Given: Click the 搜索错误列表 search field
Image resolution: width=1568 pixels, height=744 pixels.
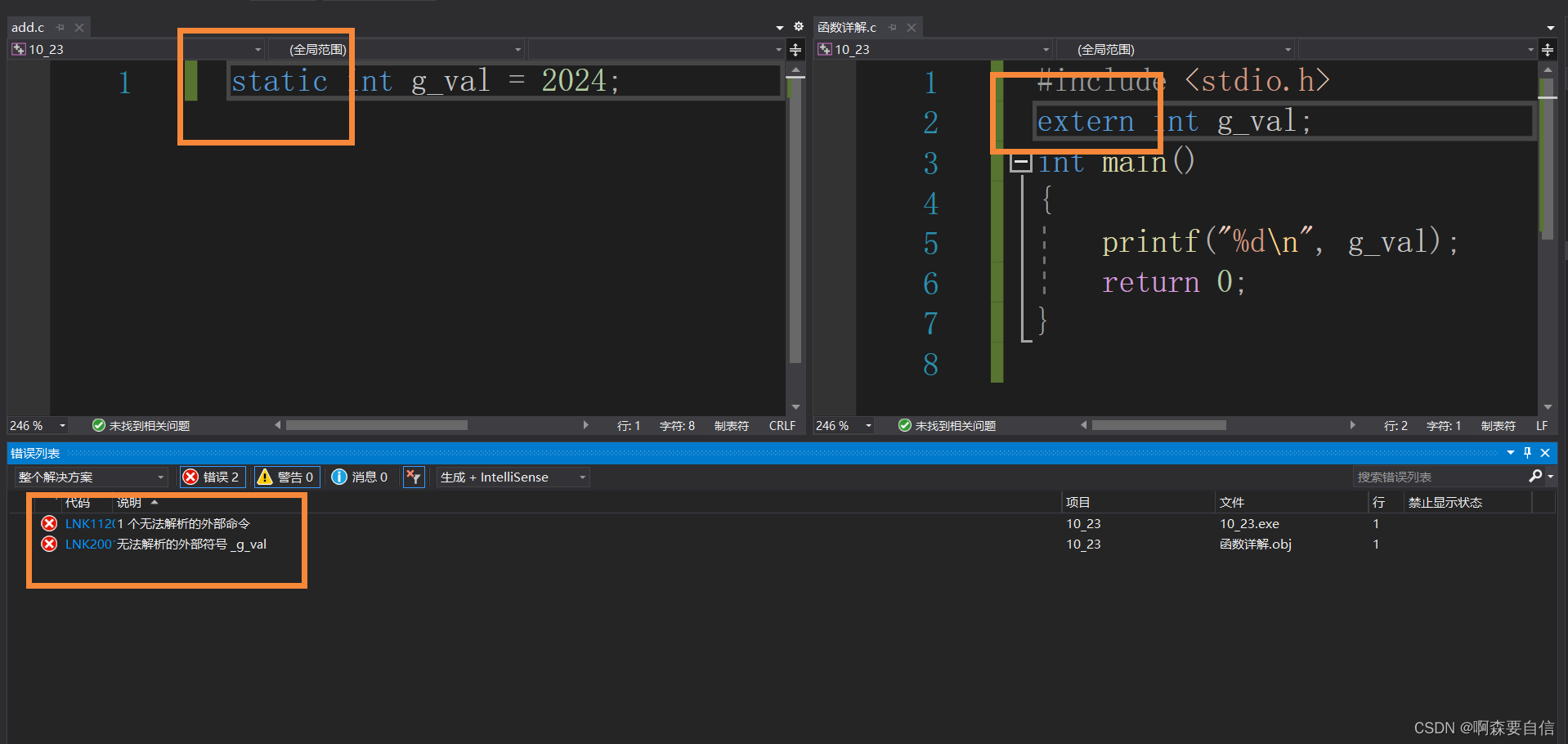Looking at the screenshot, I should (1439, 477).
